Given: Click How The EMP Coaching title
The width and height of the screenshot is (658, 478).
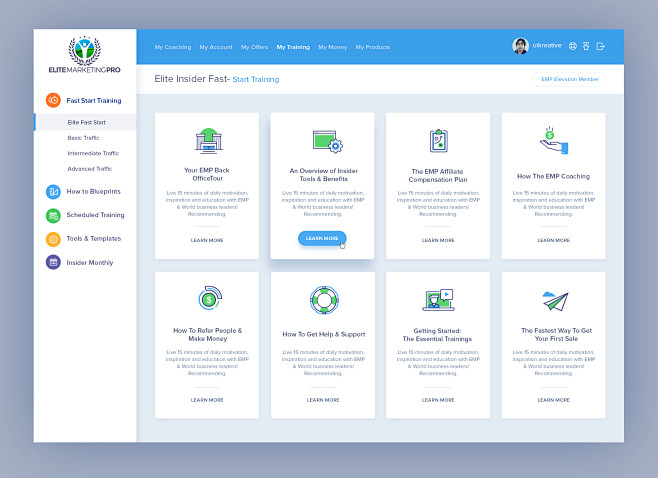Looking at the screenshot, I should pyautogui.click(x=553, y=176).
